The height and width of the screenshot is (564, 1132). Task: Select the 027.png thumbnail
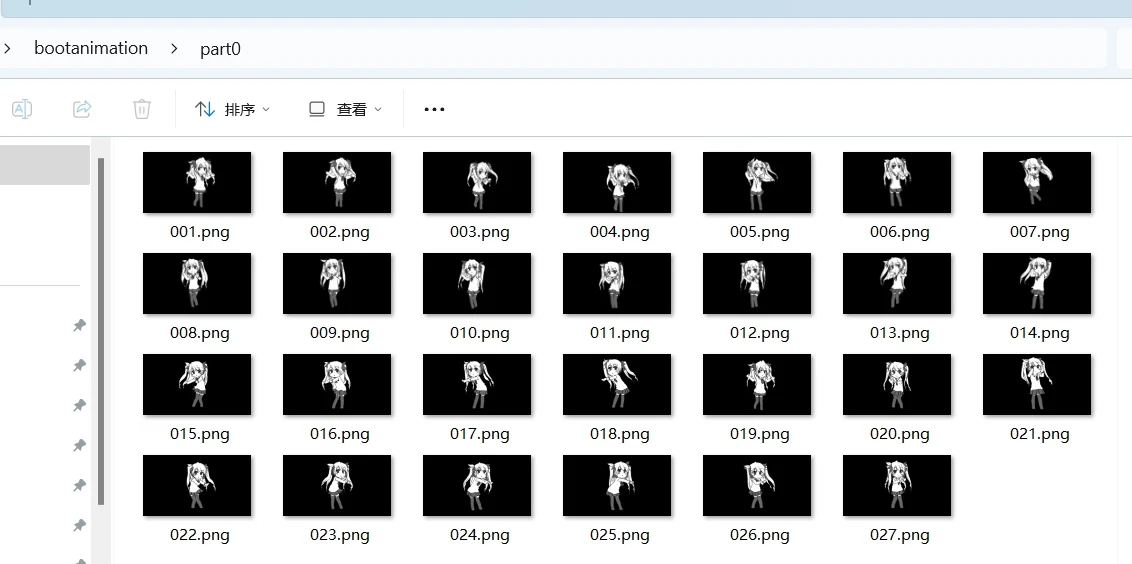click(x=897, y=485)
